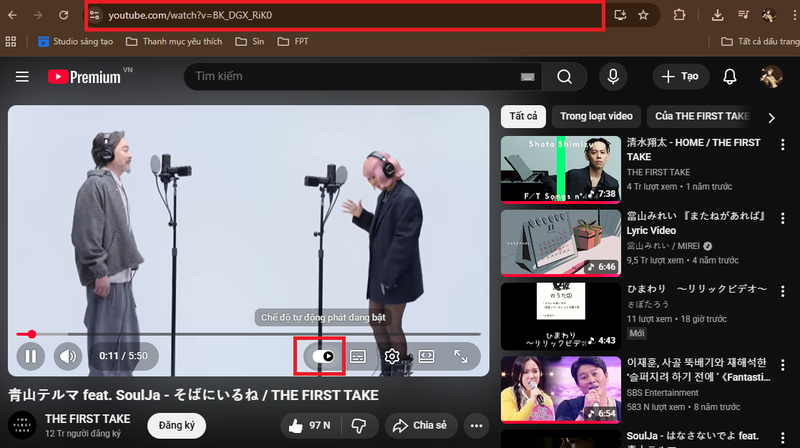Open options menu for 이재훈 SBS video
Viewport: 800px width, 448px height.
point(783,365)
